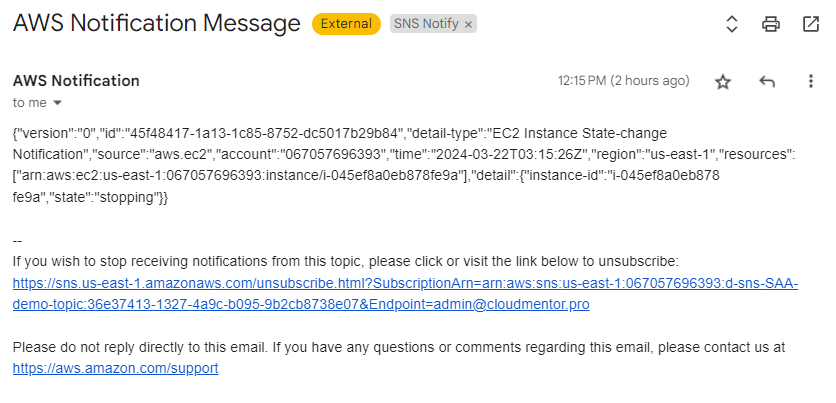Expand all messages in conversation
The width and height of the screenshot is (836, 403).
[x=731, y=24]
